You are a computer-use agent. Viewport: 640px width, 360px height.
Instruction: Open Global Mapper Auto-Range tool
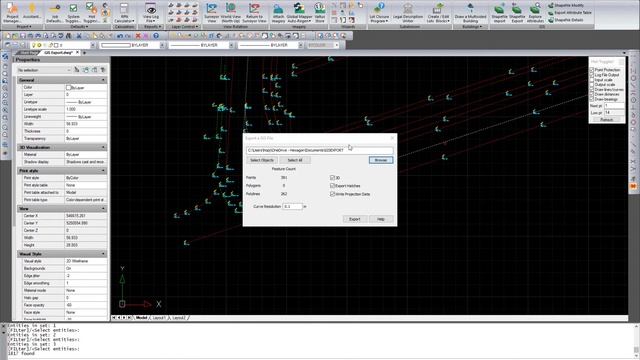(300, 12)
